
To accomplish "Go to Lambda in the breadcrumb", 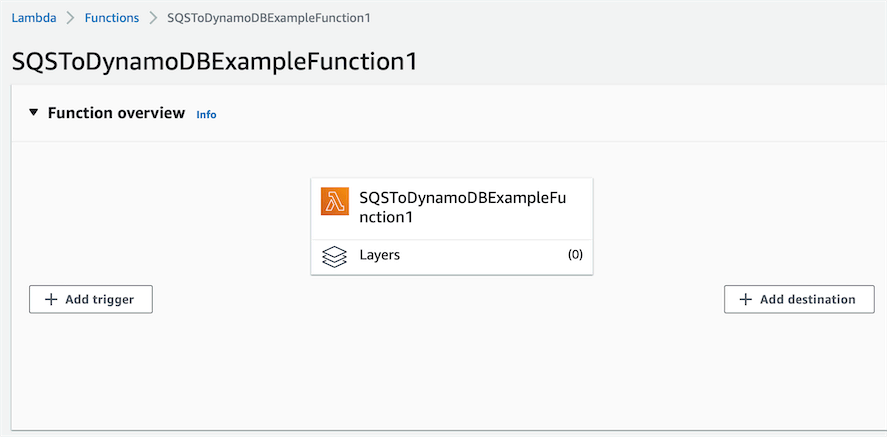I will click(x=34, y=18).
